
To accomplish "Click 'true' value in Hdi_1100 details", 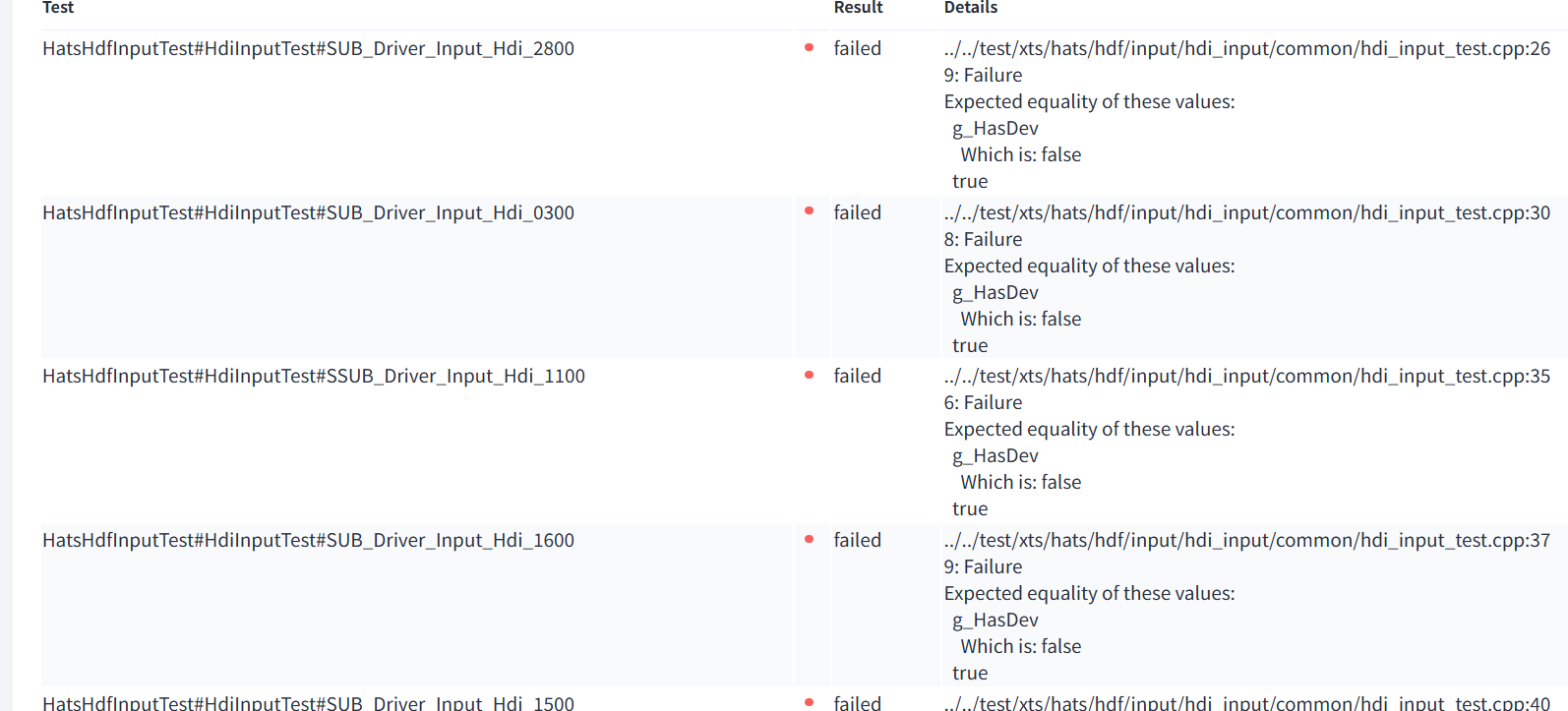I will tap(970, 508).
